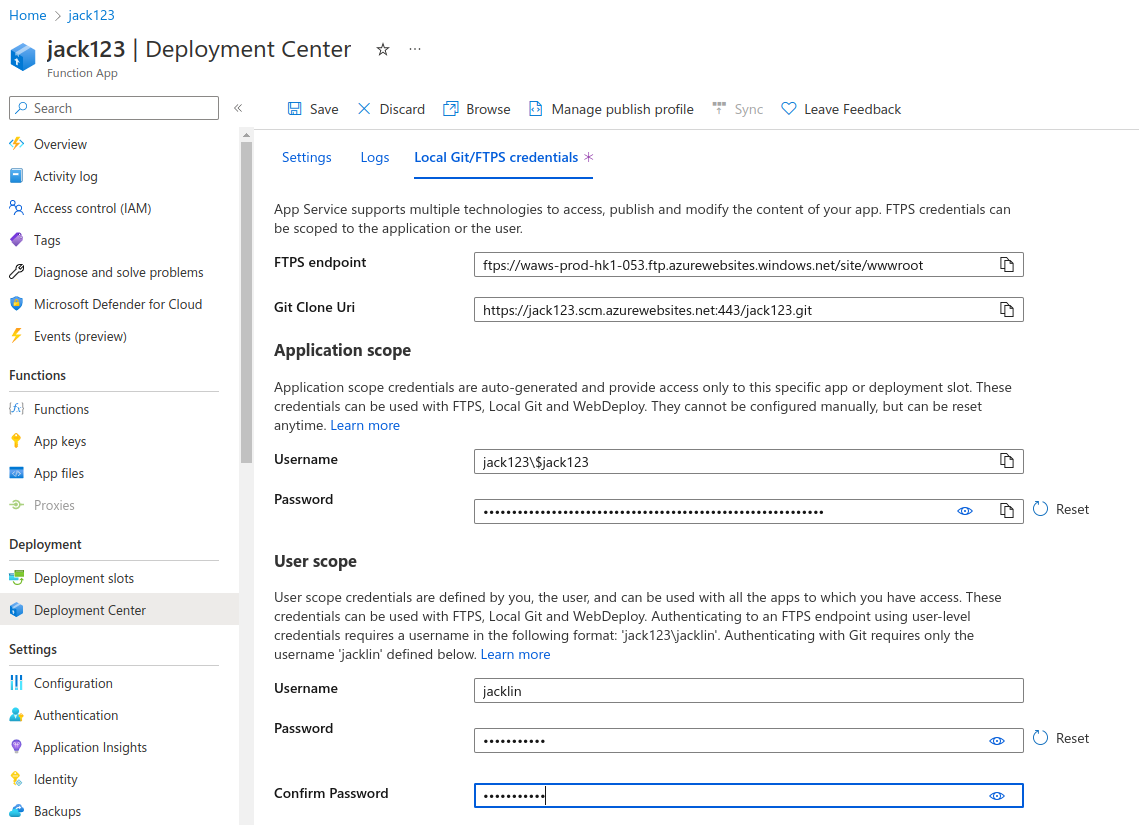Viewport: 1139px width, 825px height.
Task: Open Learn more under Application scope
Action: (x=365, y=425)
